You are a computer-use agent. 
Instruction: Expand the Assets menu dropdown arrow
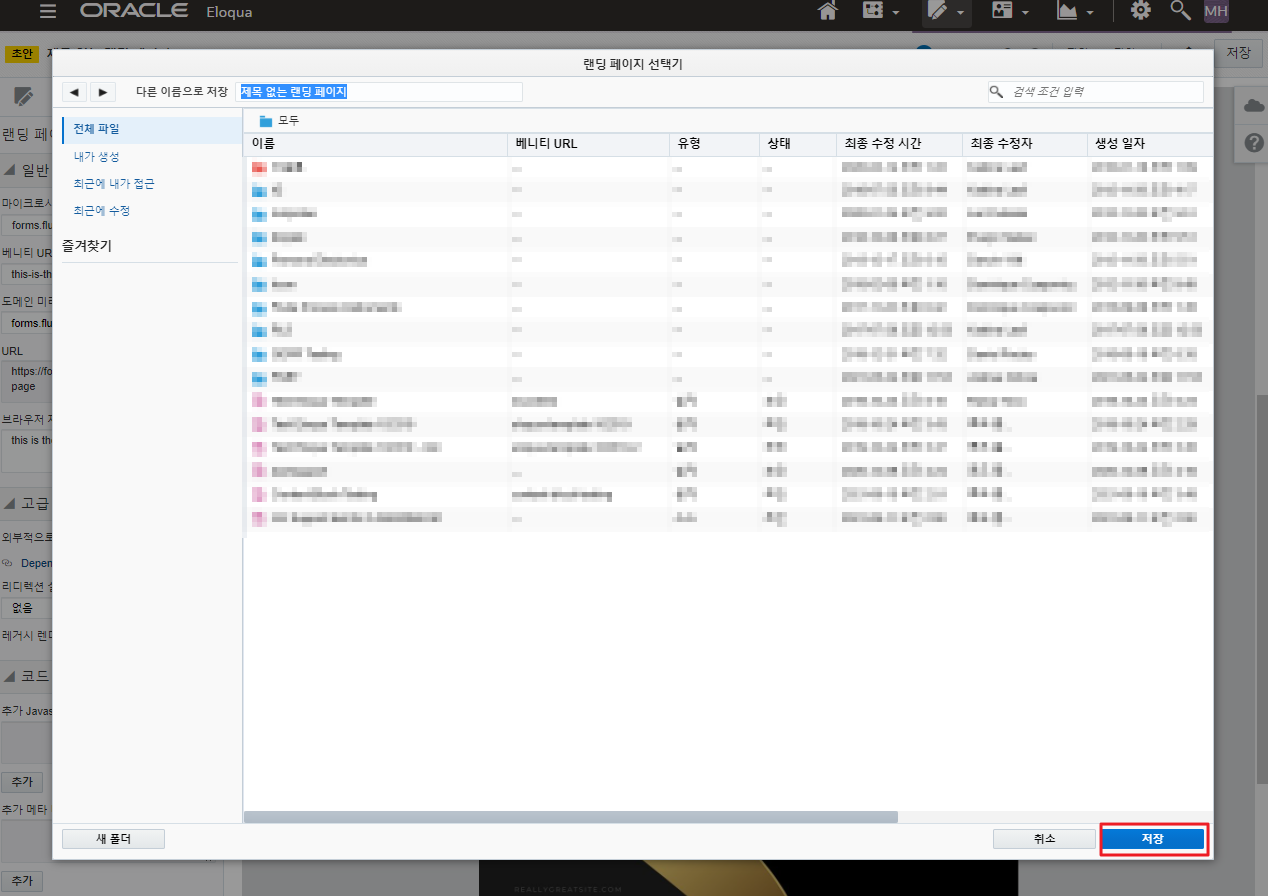(960, 13)
